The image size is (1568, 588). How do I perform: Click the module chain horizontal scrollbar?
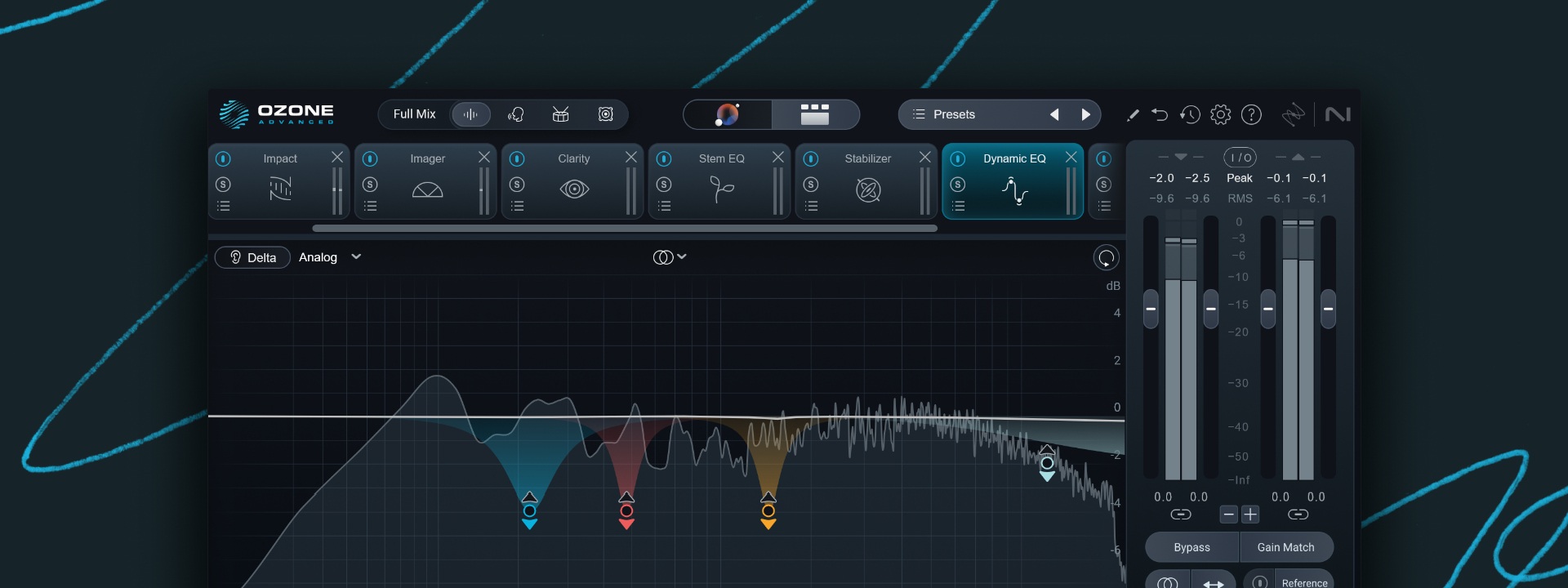[x=625, y=229]
